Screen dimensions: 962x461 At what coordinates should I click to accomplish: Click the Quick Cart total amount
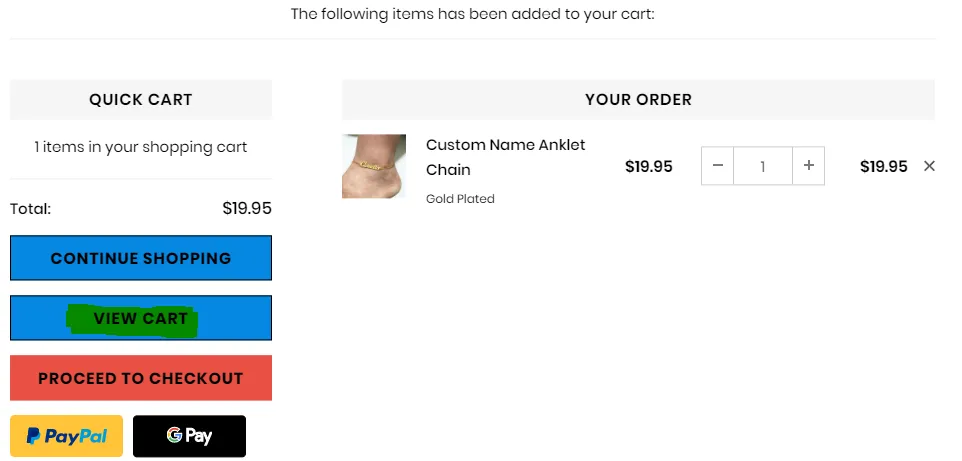[247, 209]
